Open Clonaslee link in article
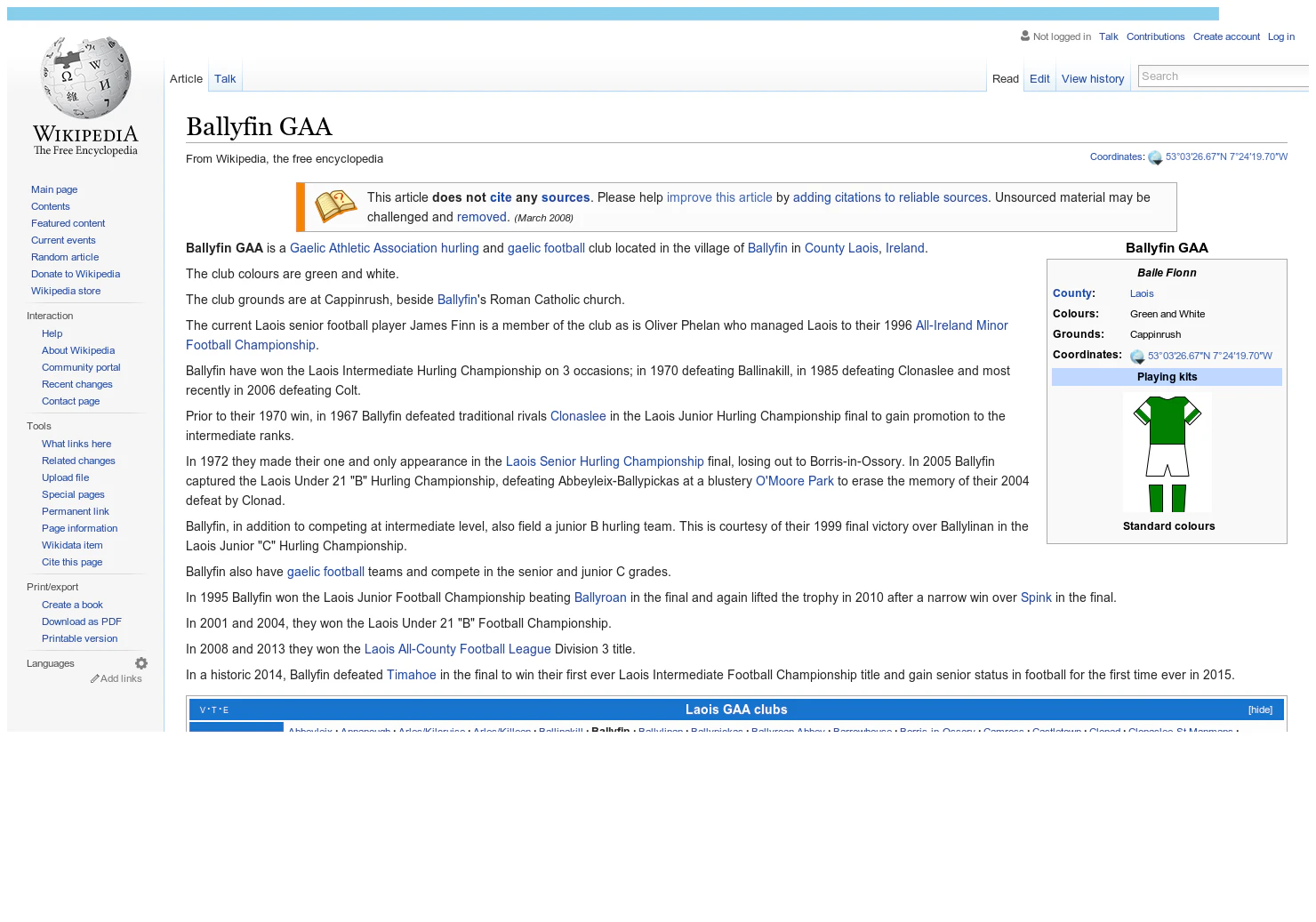 (x=578, y=416)
